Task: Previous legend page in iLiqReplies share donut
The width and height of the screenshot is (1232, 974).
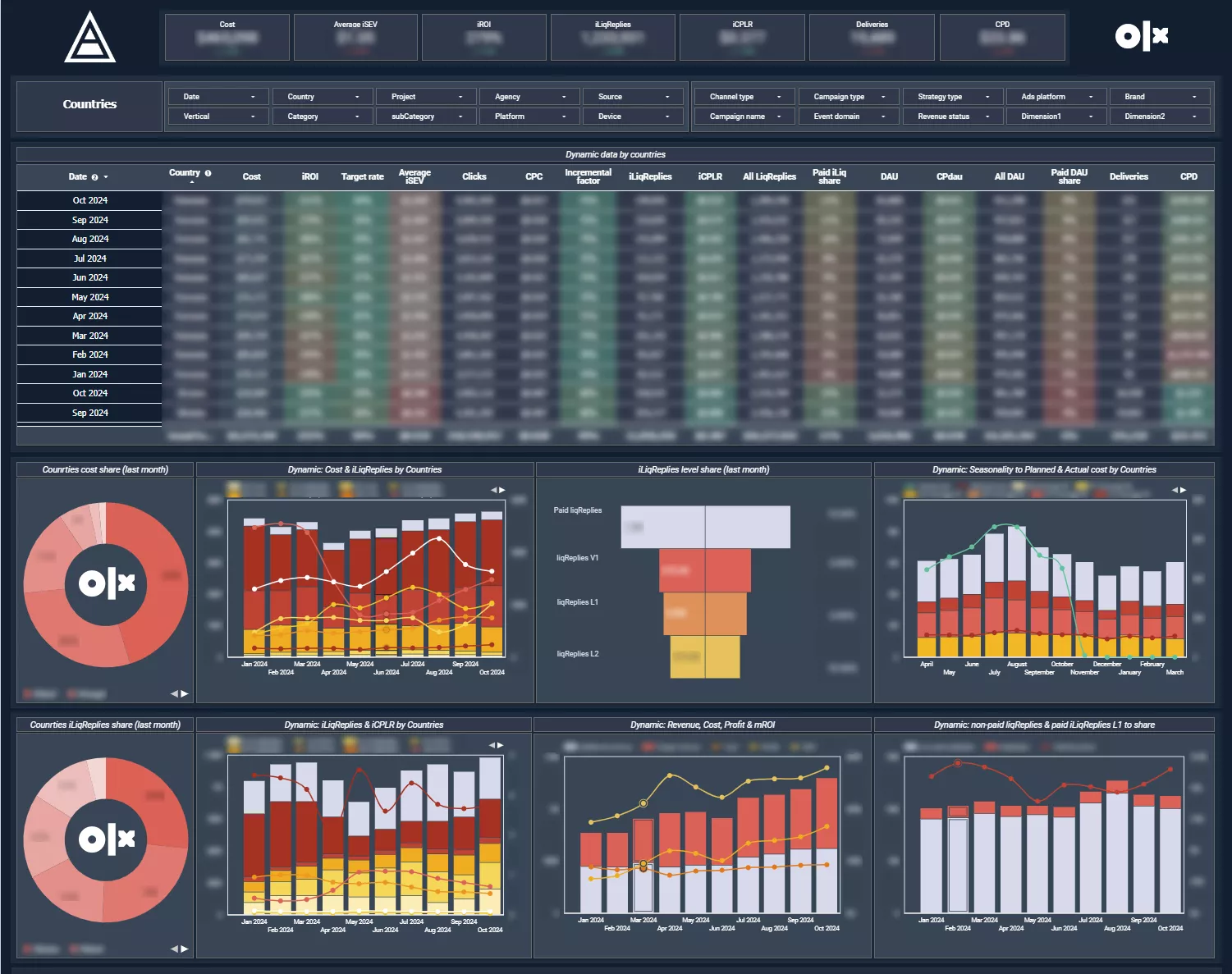Action: tap(174, 949)
